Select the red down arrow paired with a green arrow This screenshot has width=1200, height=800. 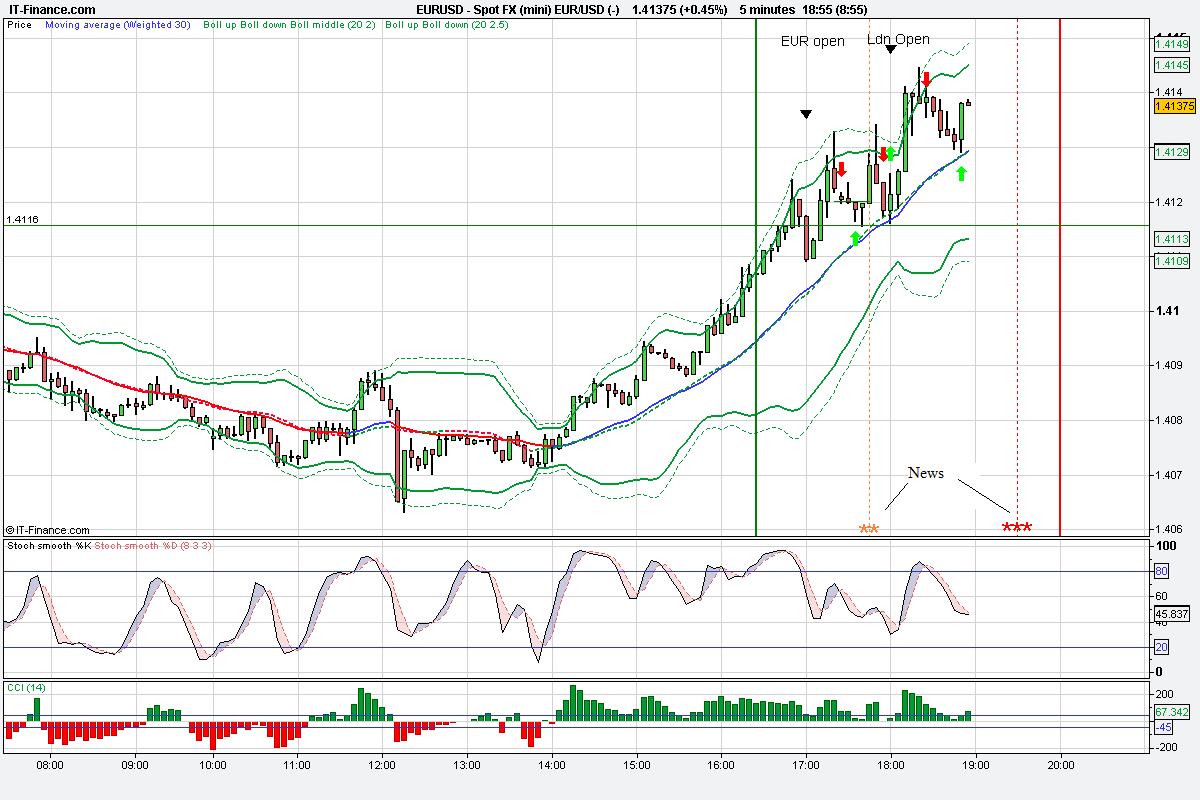pyautogui.click(x=883, y=154)
